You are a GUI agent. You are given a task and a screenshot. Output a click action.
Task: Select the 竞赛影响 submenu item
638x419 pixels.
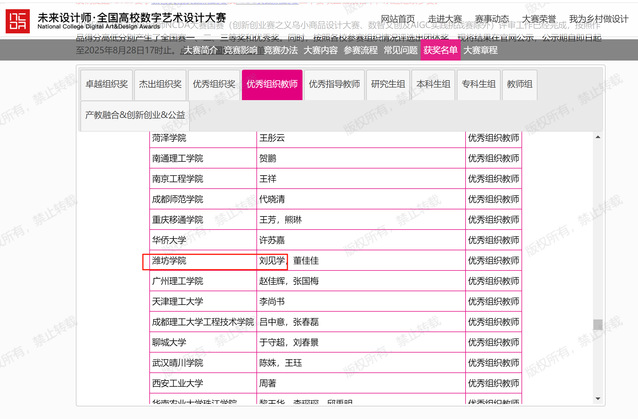tap(240, 49)
